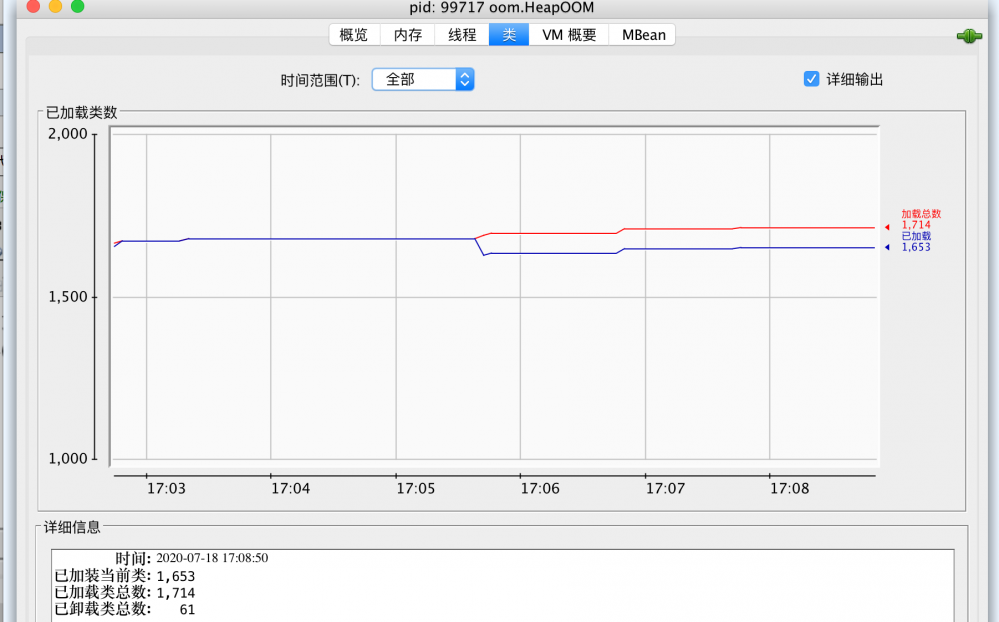Click the window title pid: 99717 oom.HeapOOM
Screen dimensions: 999x622
click(x=501, y=8)
